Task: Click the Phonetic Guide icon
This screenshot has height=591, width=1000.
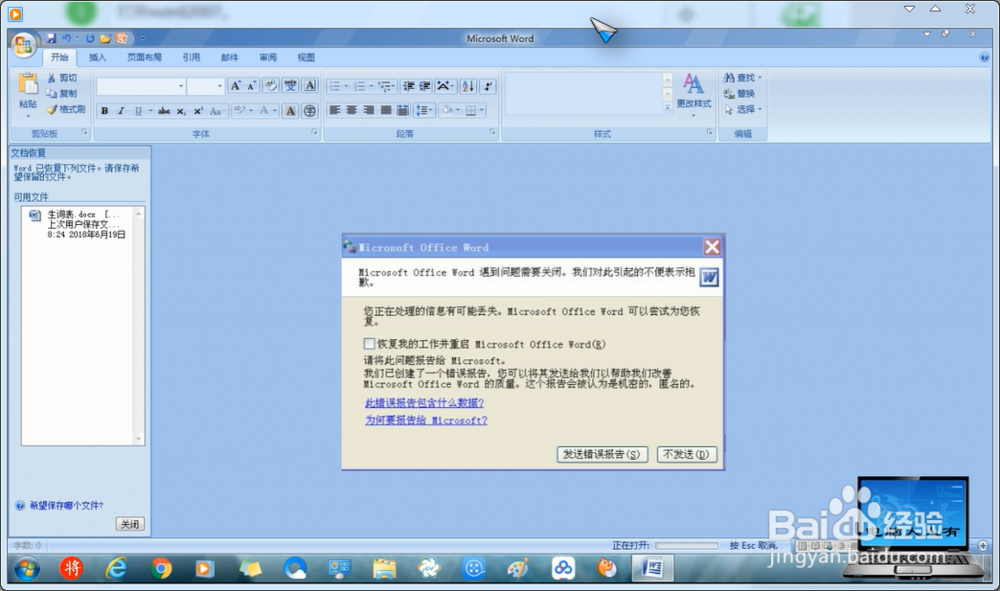Action: point(291,86)
